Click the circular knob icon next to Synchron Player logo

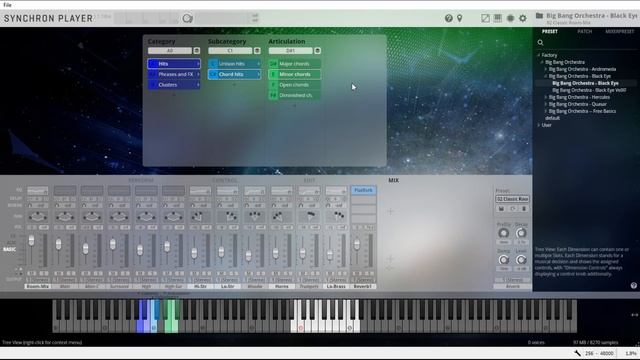187,18
